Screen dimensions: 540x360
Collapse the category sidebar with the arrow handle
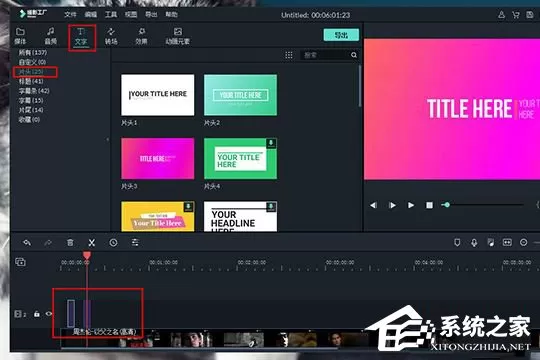pyautogui.click(x=107, y=140)
